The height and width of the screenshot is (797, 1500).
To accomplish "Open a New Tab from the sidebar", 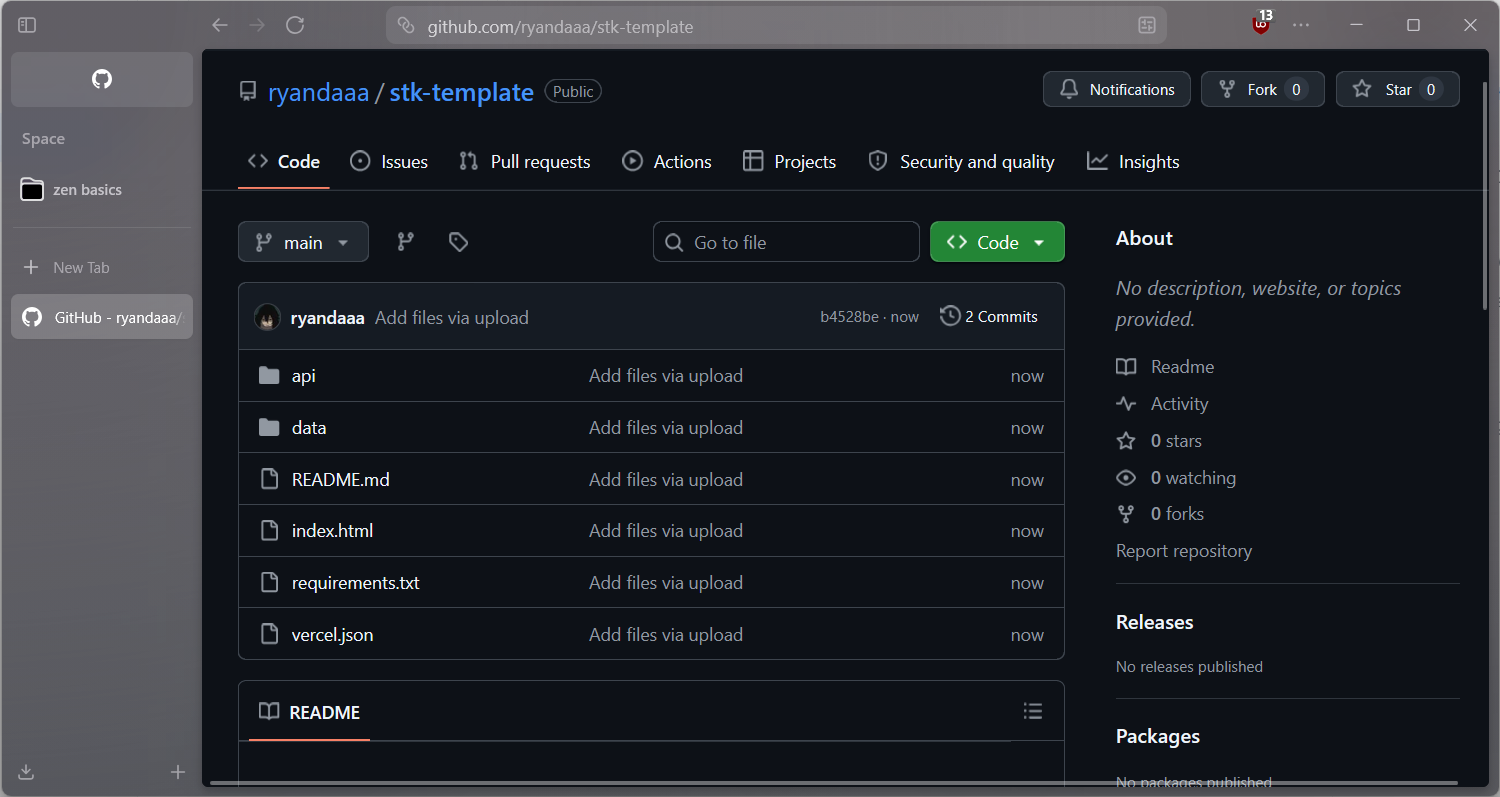I will 102,267.
